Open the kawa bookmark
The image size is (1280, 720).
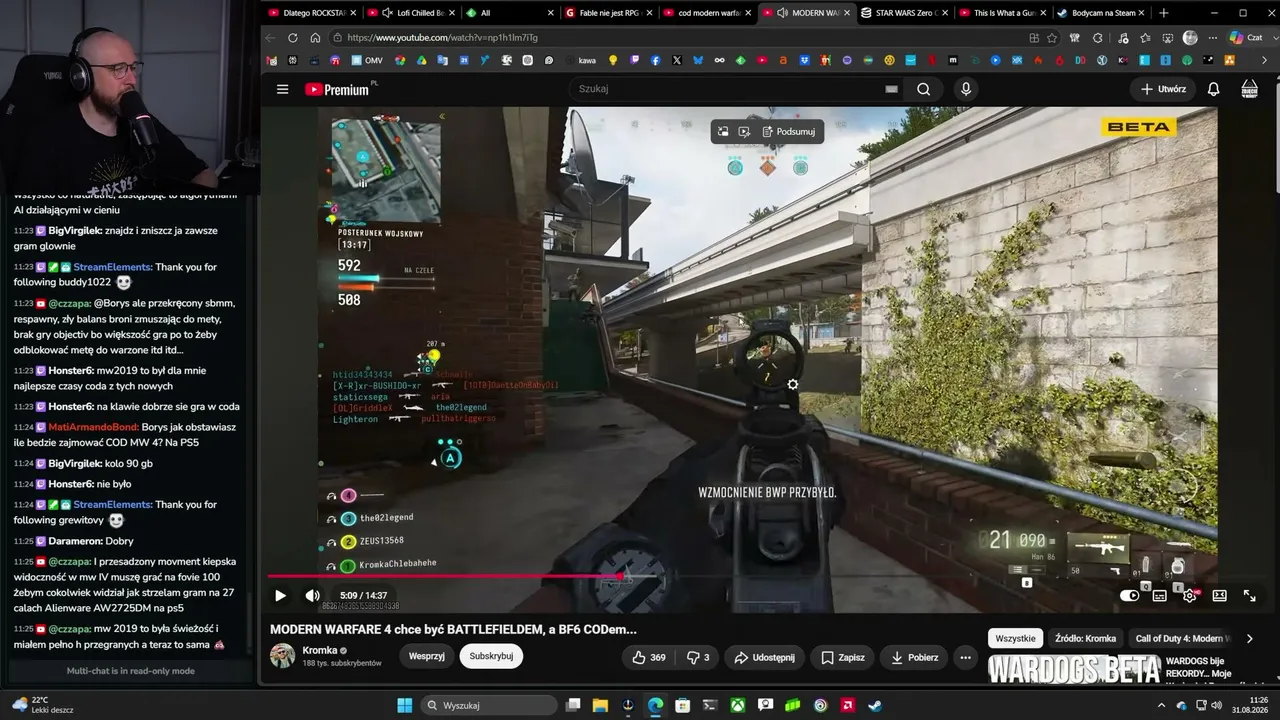[x=580, y=61]
